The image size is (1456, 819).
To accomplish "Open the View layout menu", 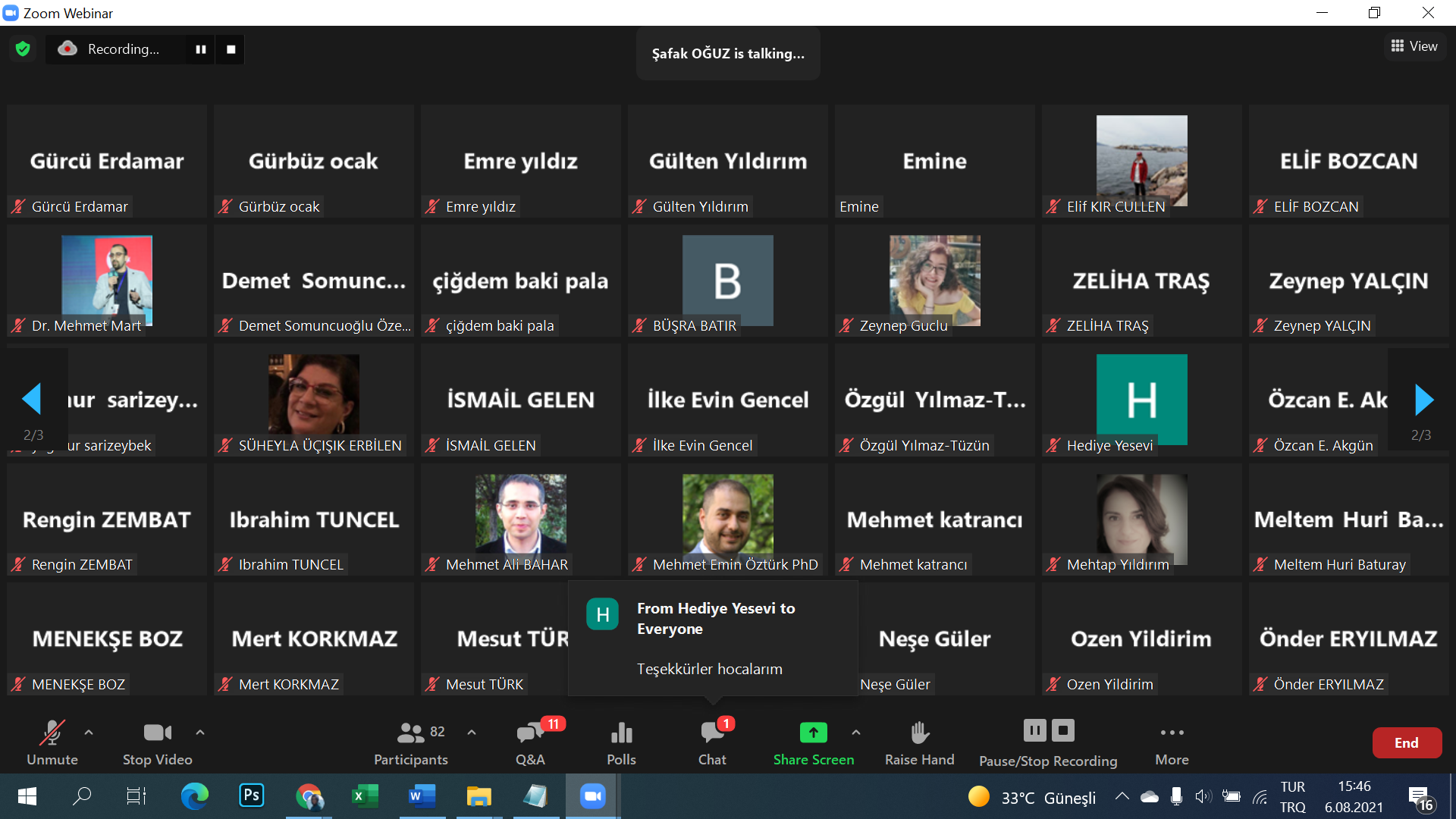I will point(1414,46).
